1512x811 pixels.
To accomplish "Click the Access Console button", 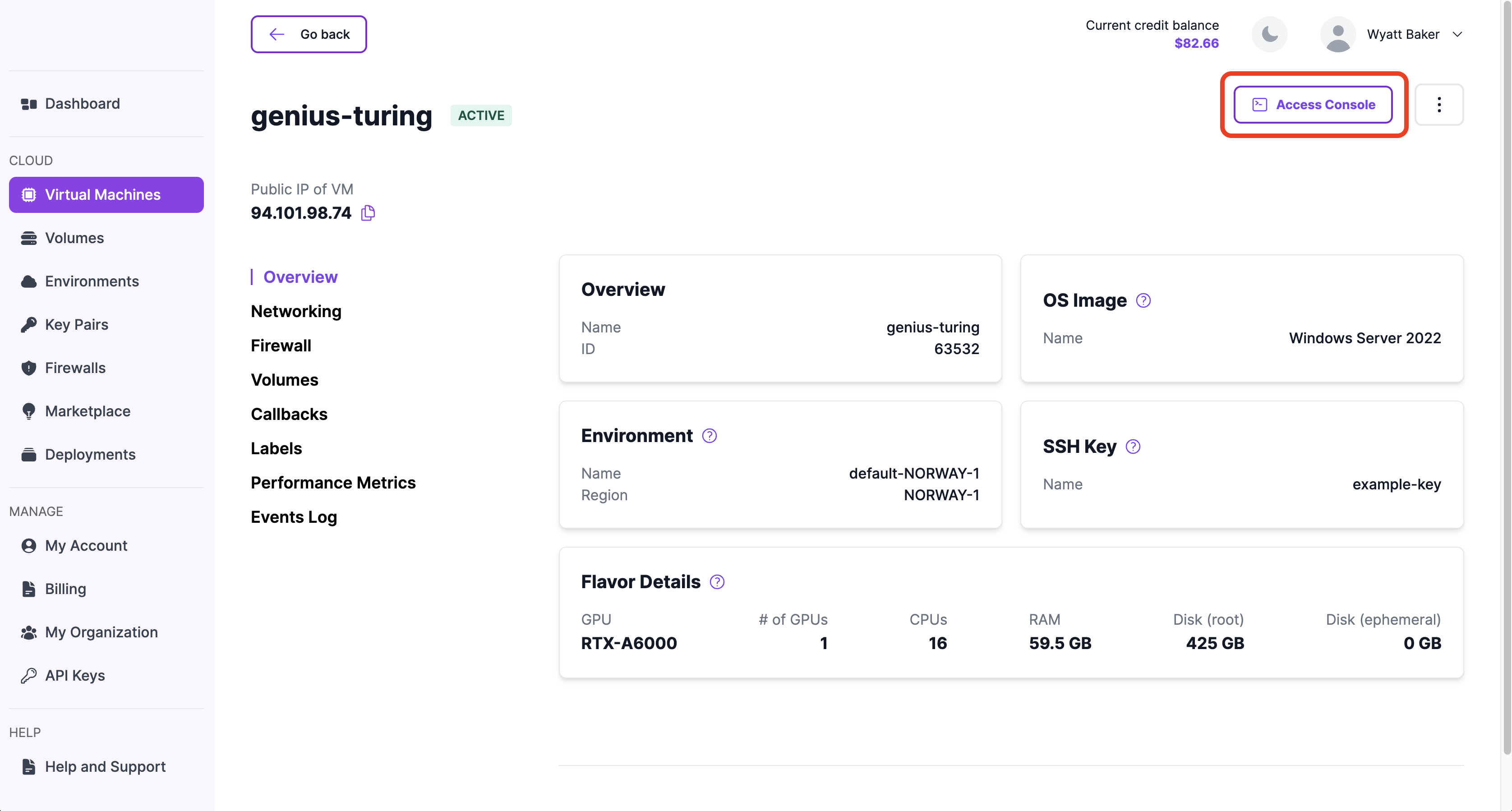I will click(1313, 105).
